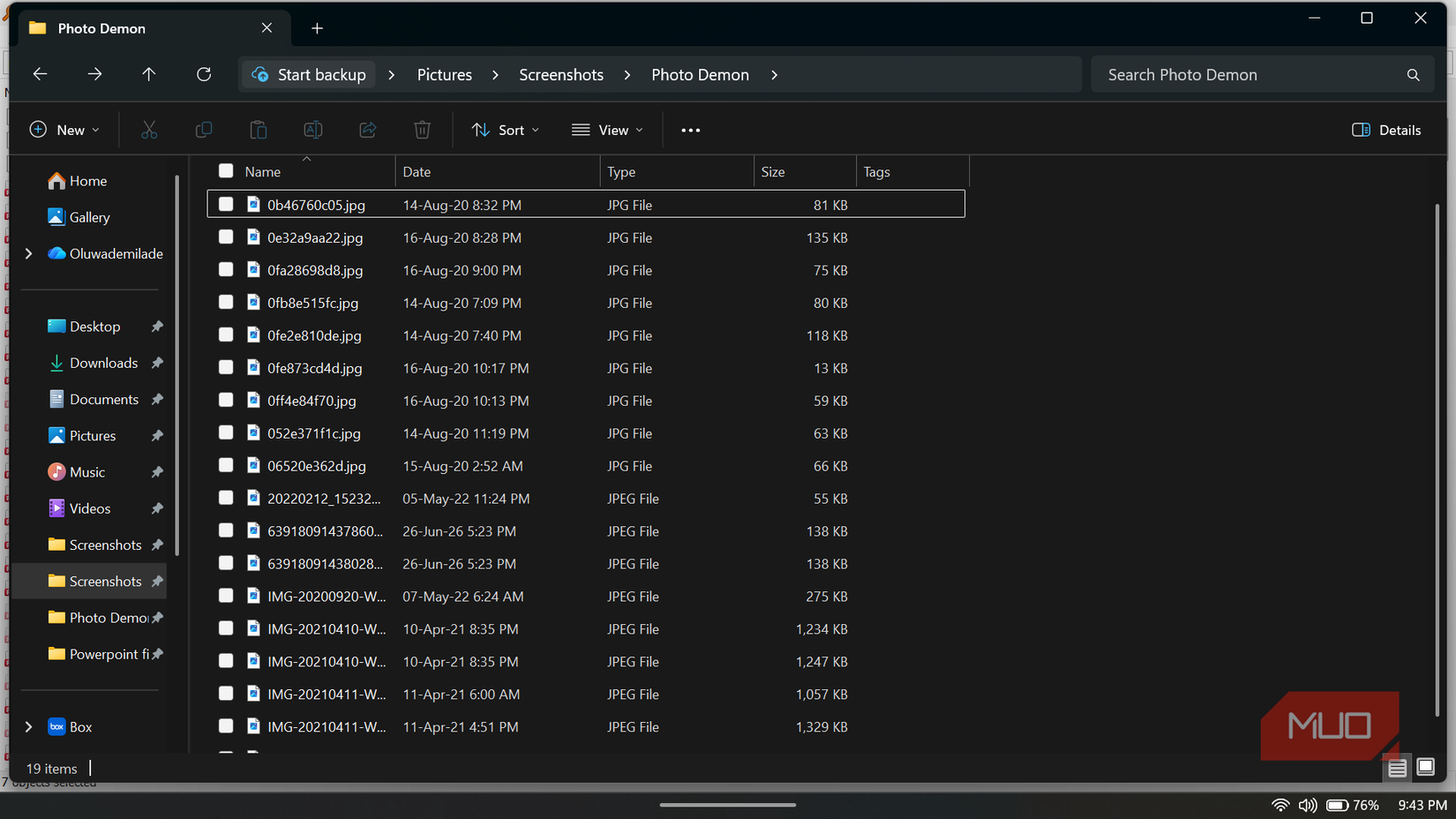Click the Cut scissors icon
The height and width of the screenshot is (819, 1456).
click(x=149, y=130)
